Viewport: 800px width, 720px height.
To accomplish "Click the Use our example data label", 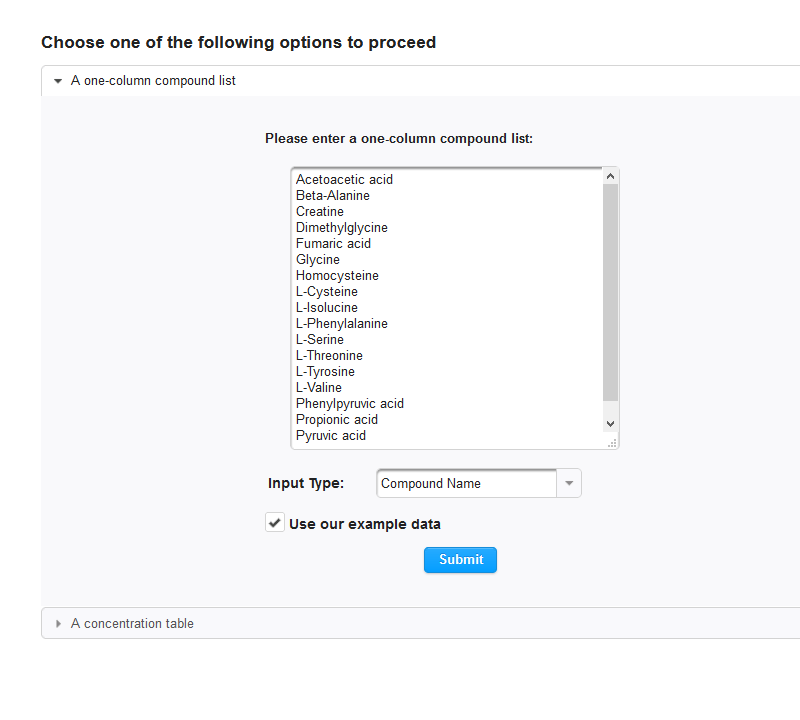I will (364, 524).
